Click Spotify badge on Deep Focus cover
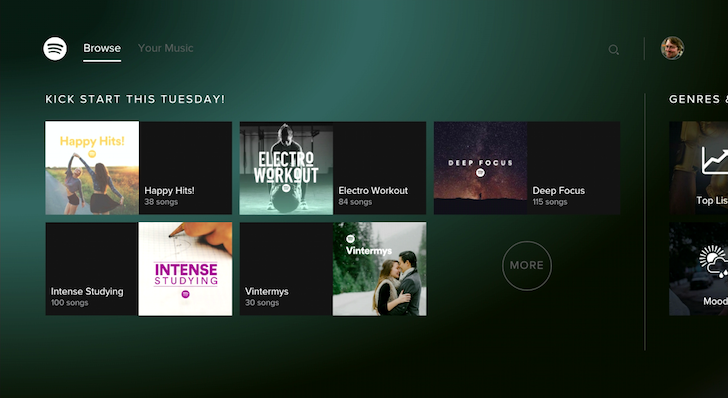This screenshot has width=728, height=398. click(481, 173)
